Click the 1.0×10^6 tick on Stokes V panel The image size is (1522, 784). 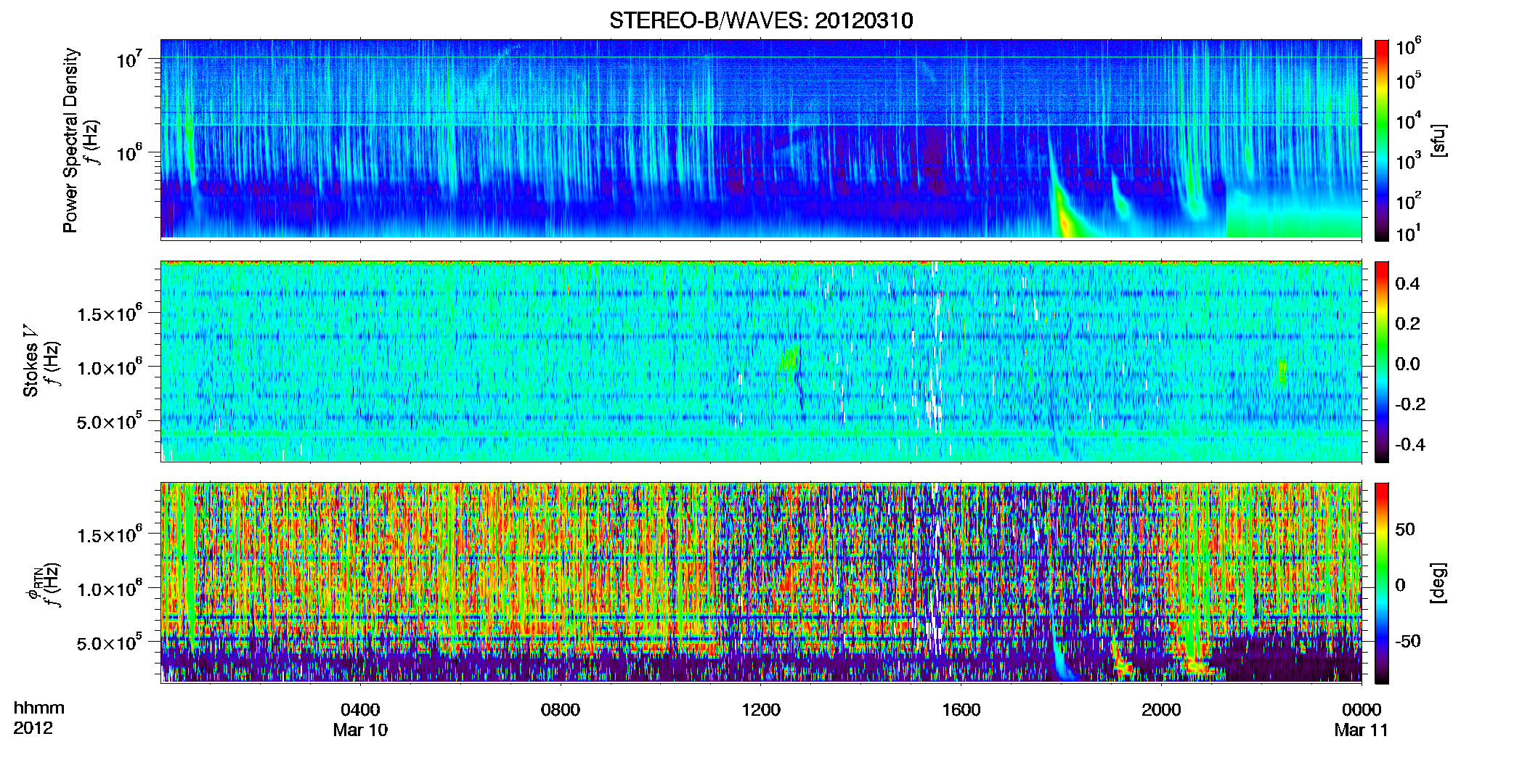click(110, 368)
